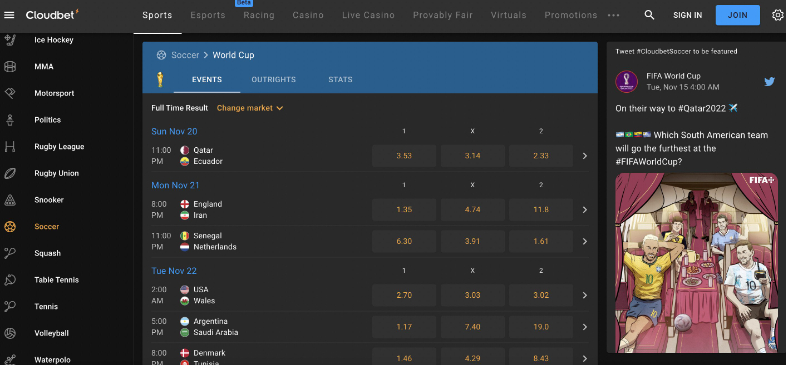Viewport: 786px width, 365px height.
Task: Open the hamburger menu icon
Action: pyautogui.click(x=9, y=15)
